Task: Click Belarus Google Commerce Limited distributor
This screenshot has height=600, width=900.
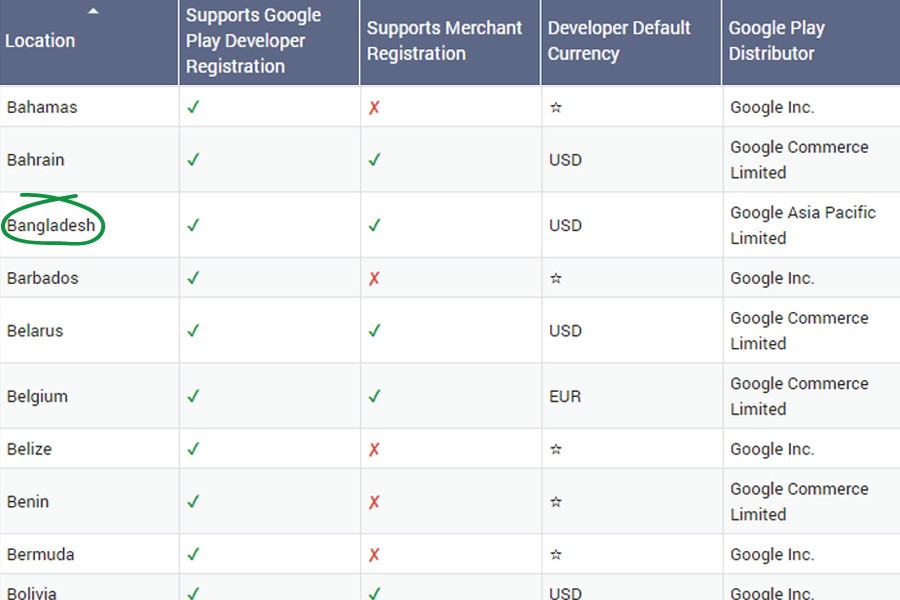Action: [799, 331]
